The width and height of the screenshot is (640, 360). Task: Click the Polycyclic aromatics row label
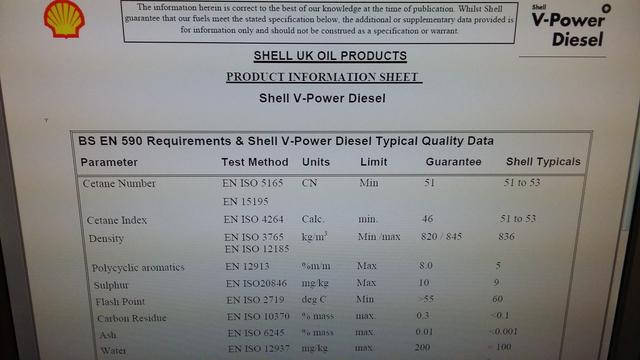click(x=138, y=268)
